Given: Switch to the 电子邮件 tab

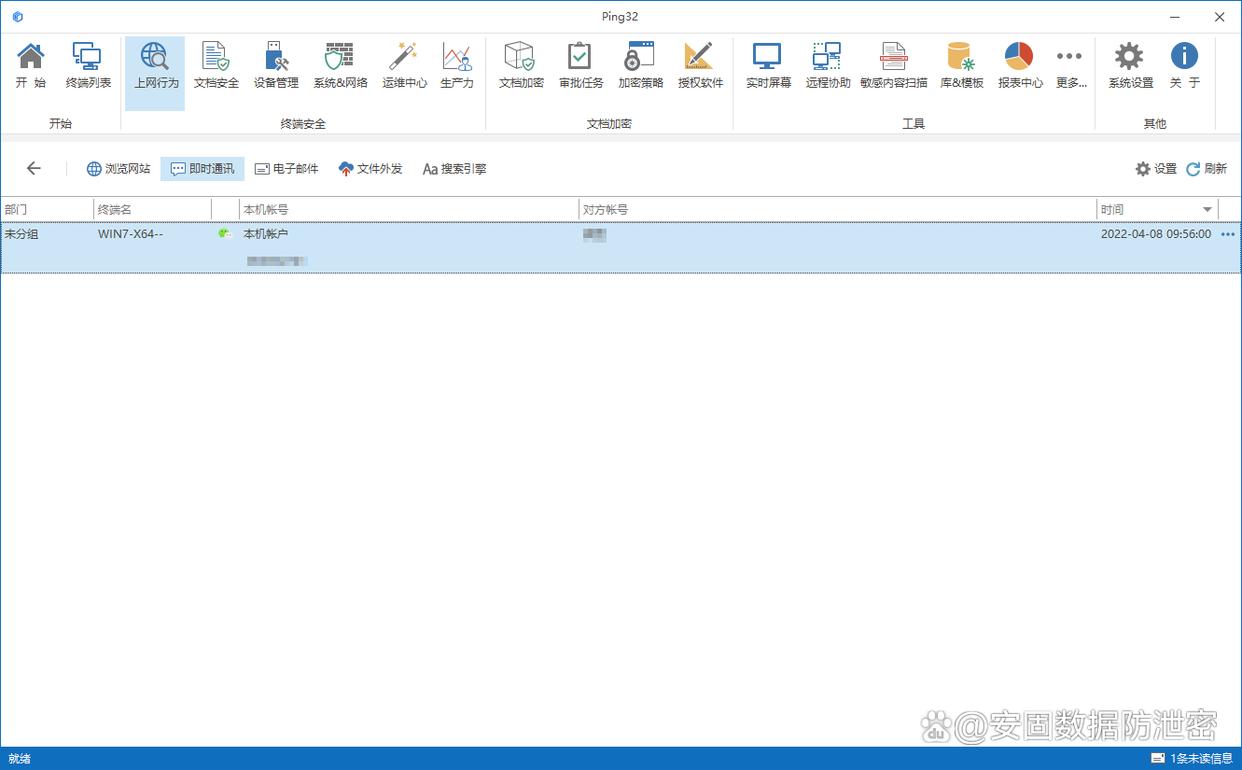Looking at the screenshot, I should pyautogui.click(x=286, y=169).
